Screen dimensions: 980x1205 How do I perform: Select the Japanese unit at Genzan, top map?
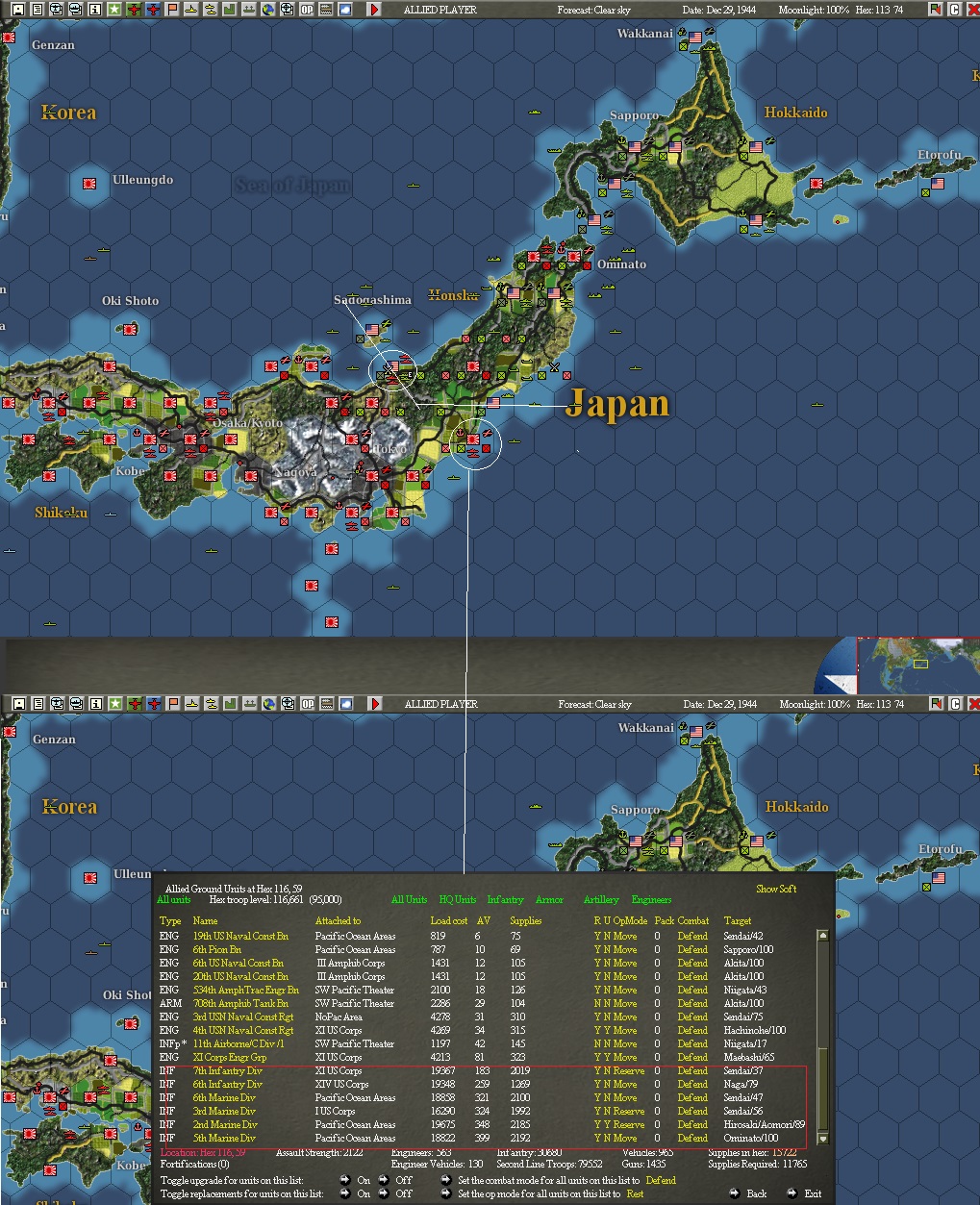click(9, 38)
